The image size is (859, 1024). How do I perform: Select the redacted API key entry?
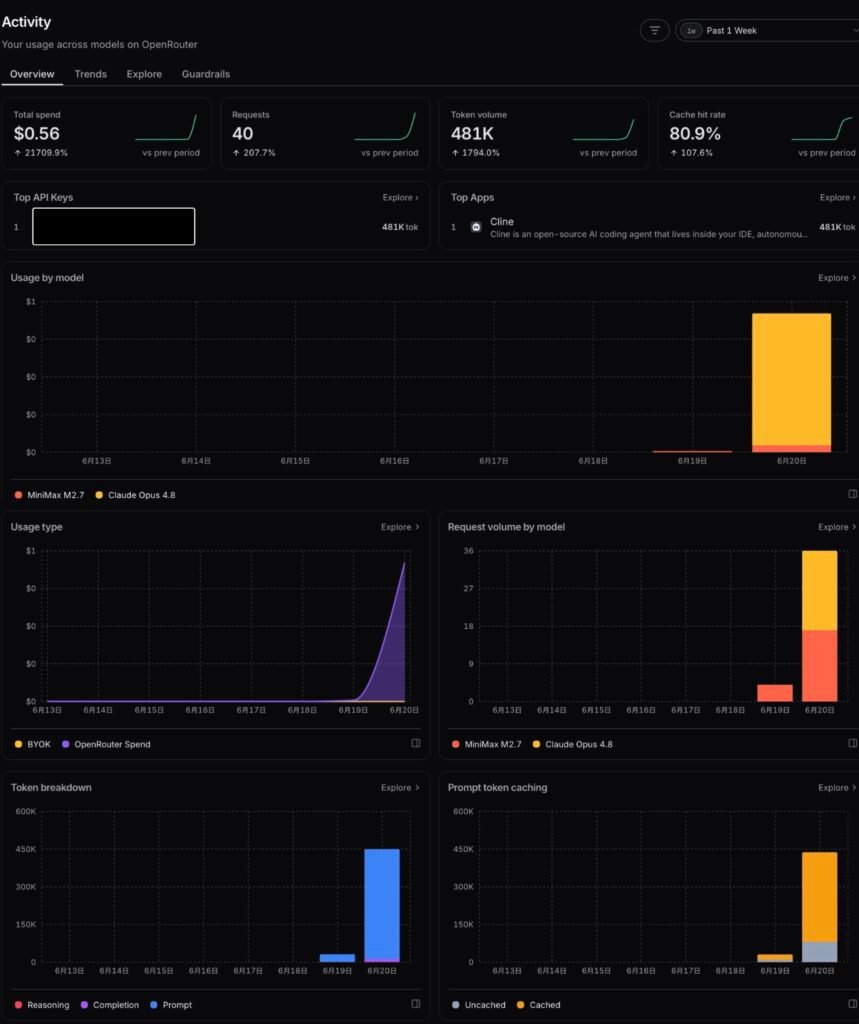[x=114, y=227]
